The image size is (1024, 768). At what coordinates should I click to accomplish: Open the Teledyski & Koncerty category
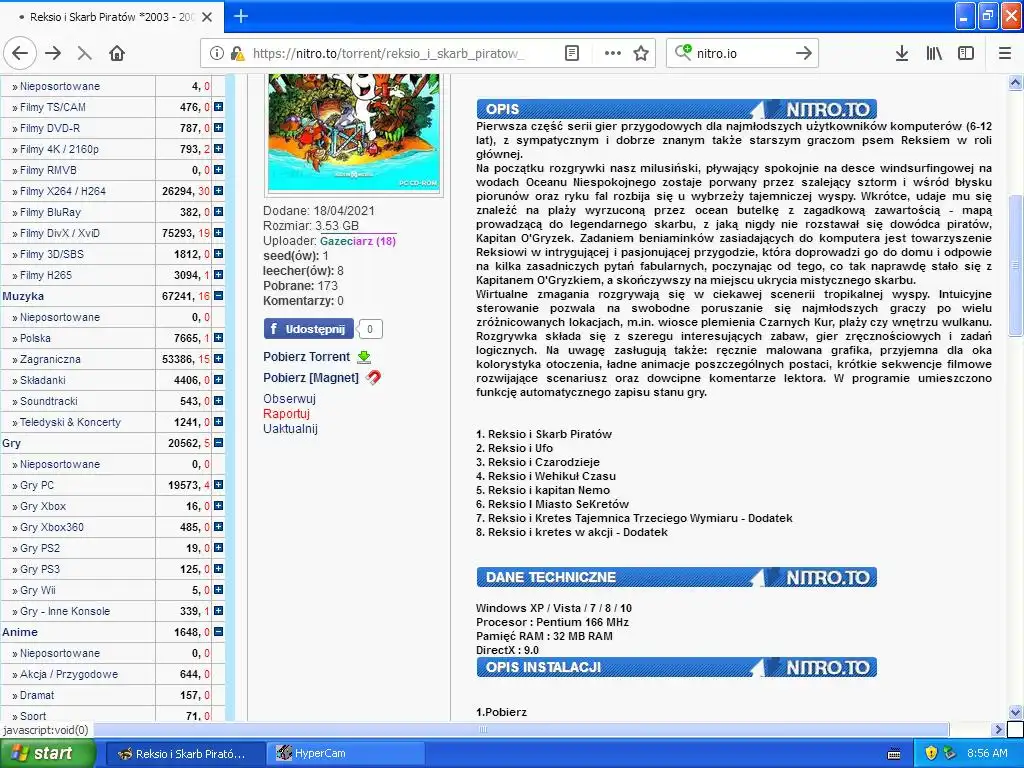pos(71,423)
